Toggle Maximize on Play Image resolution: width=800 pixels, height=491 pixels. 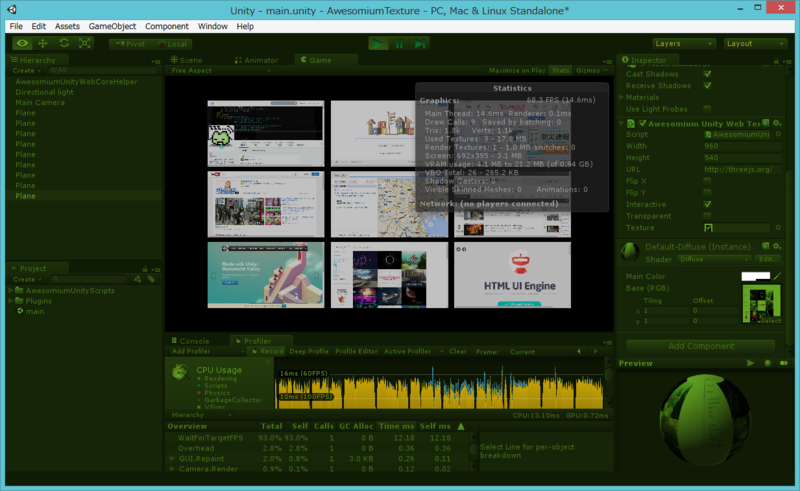[517, 70]
